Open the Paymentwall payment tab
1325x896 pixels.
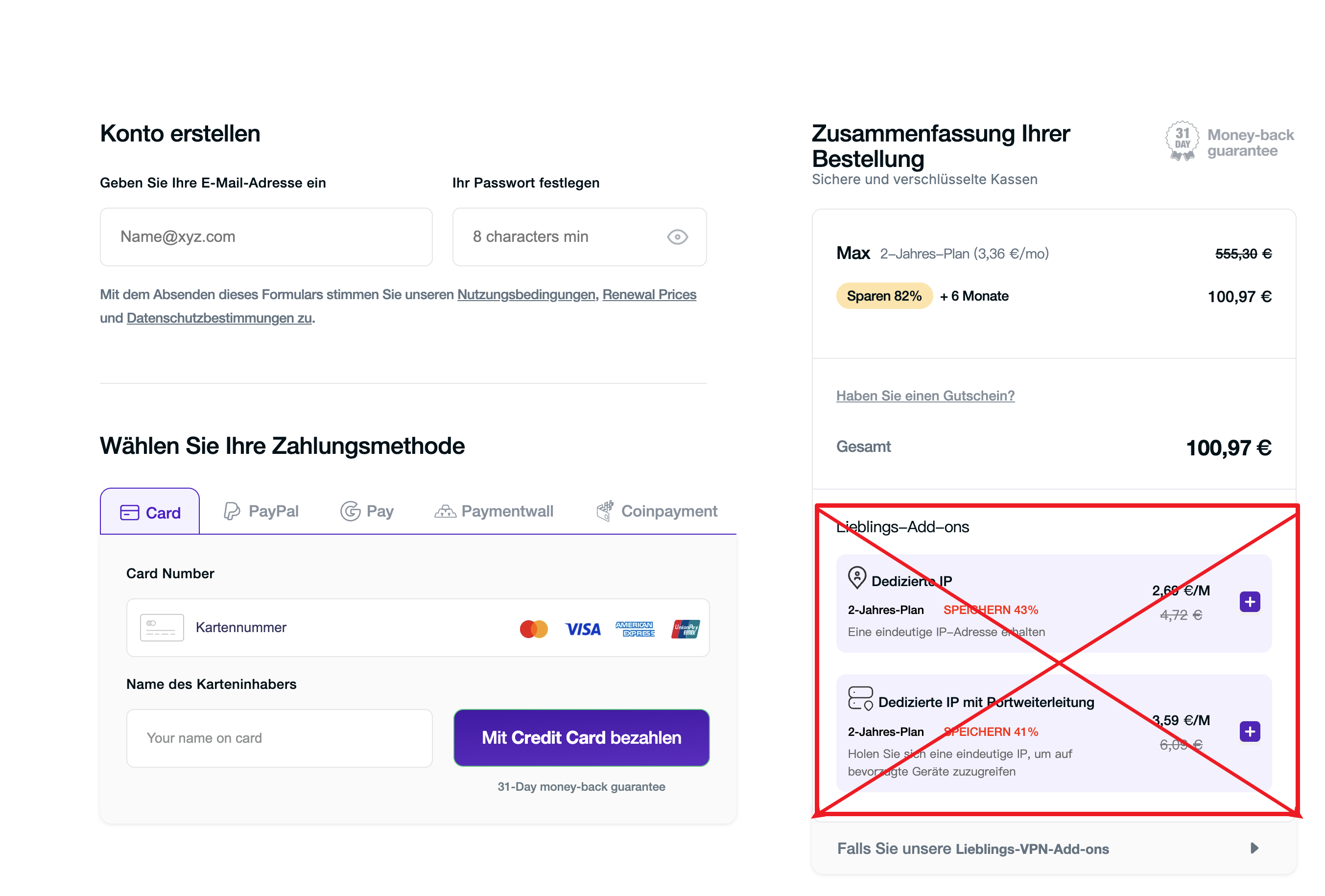tap(494, 511)
